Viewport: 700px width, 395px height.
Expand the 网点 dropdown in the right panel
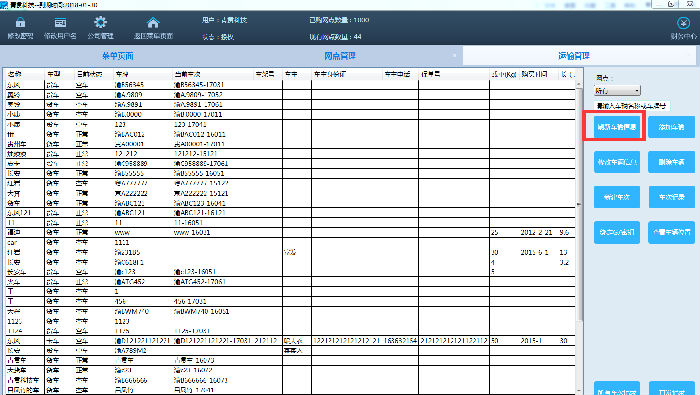[x=617, y=91]
